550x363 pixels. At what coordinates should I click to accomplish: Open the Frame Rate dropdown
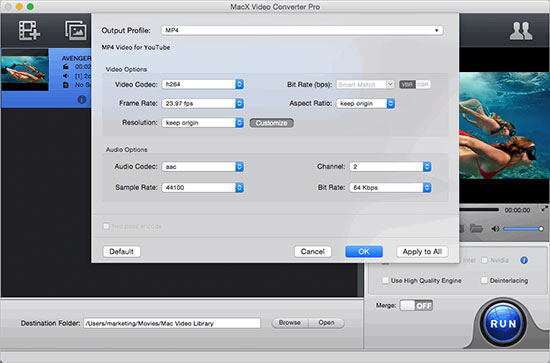203,103
